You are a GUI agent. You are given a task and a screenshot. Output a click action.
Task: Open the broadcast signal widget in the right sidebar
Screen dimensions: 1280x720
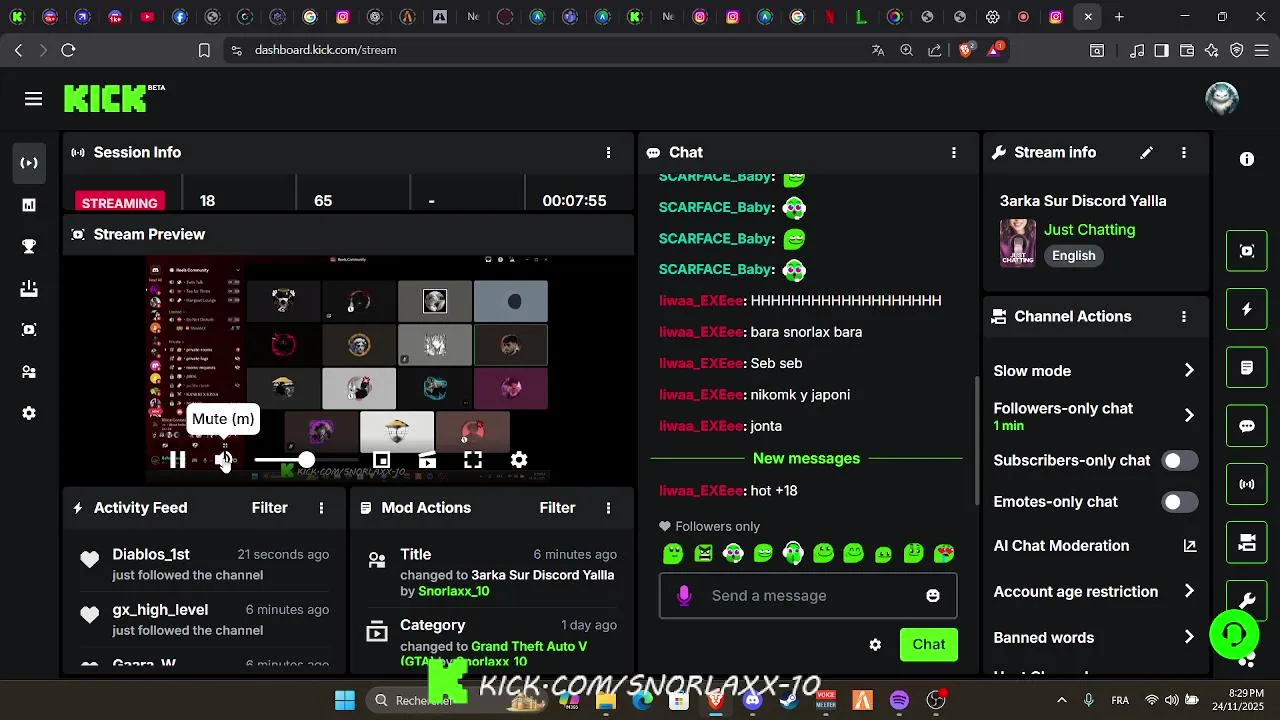(x=1247, y=484)
